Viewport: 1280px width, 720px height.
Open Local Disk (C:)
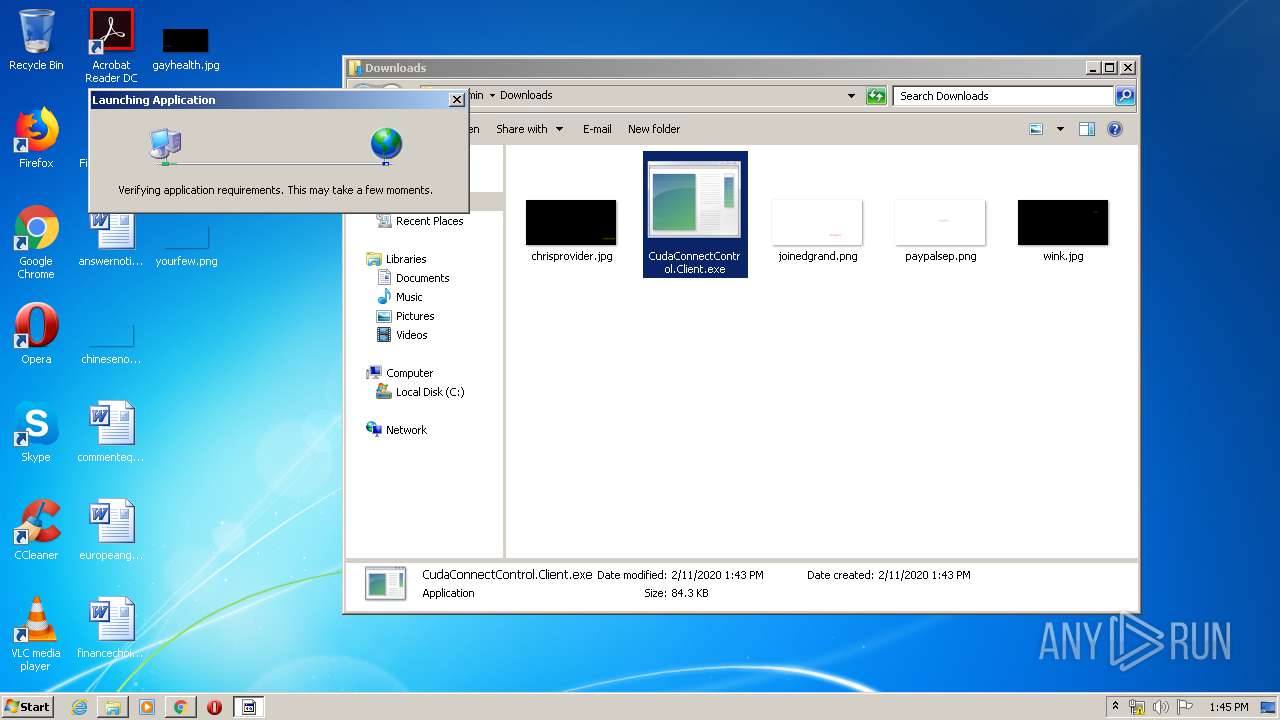coord(420,392)
